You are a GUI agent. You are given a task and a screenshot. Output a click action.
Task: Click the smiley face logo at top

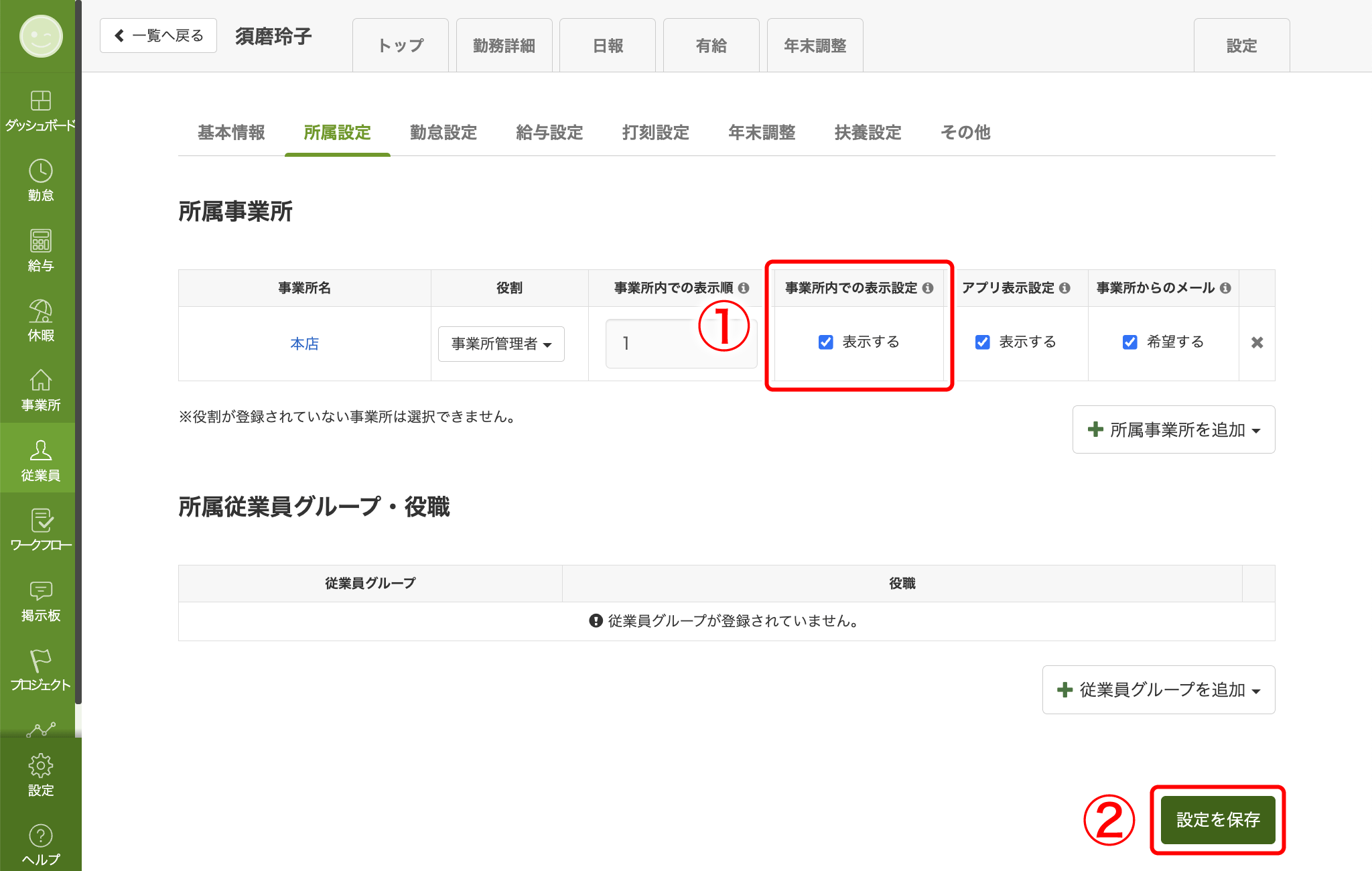(x=41, y=36)
